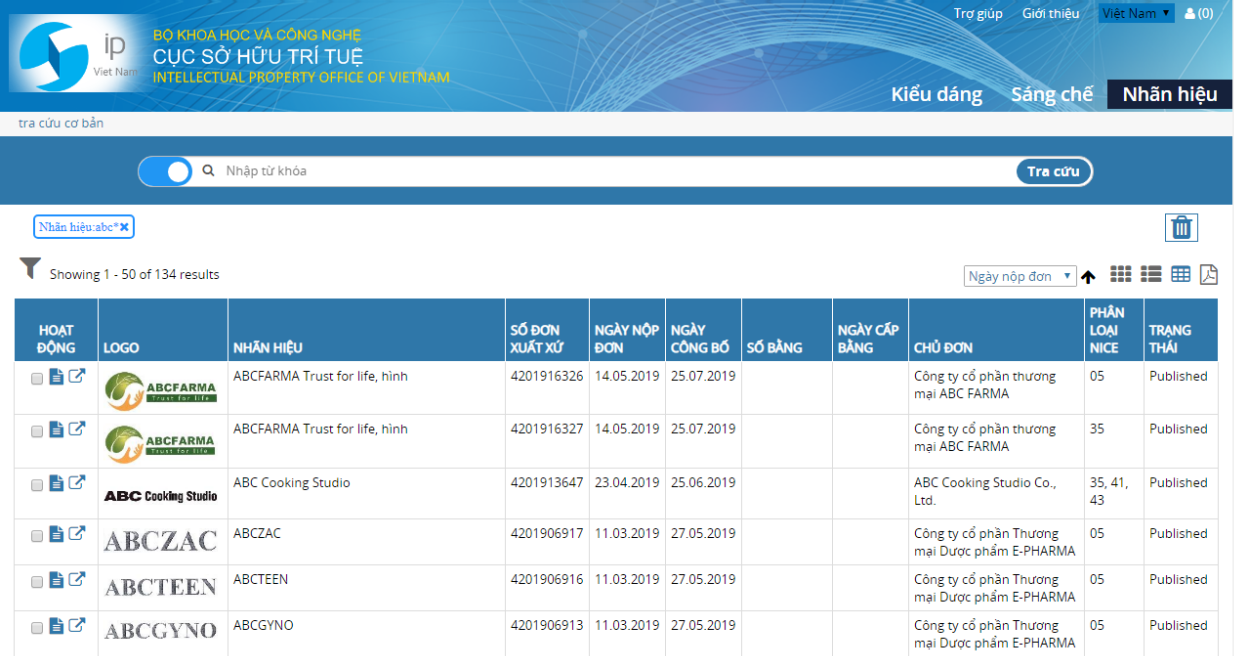The width and height of the screenshot is (1234, 656).
Task: Select the ABCZAC row checkbox
Action: (x=37, y=536)
